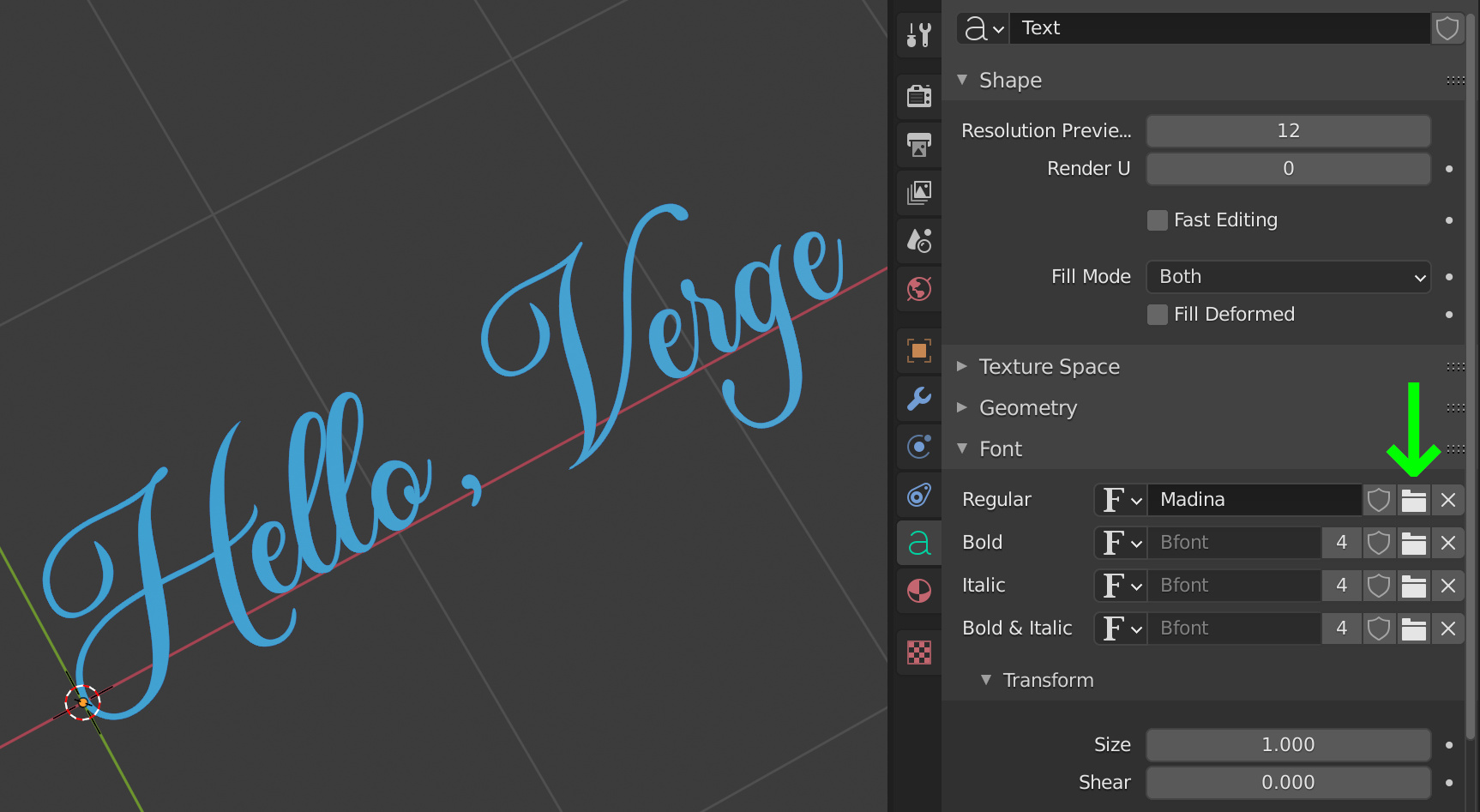Open the Fill Mode dropdown

tap(1288, 277)
